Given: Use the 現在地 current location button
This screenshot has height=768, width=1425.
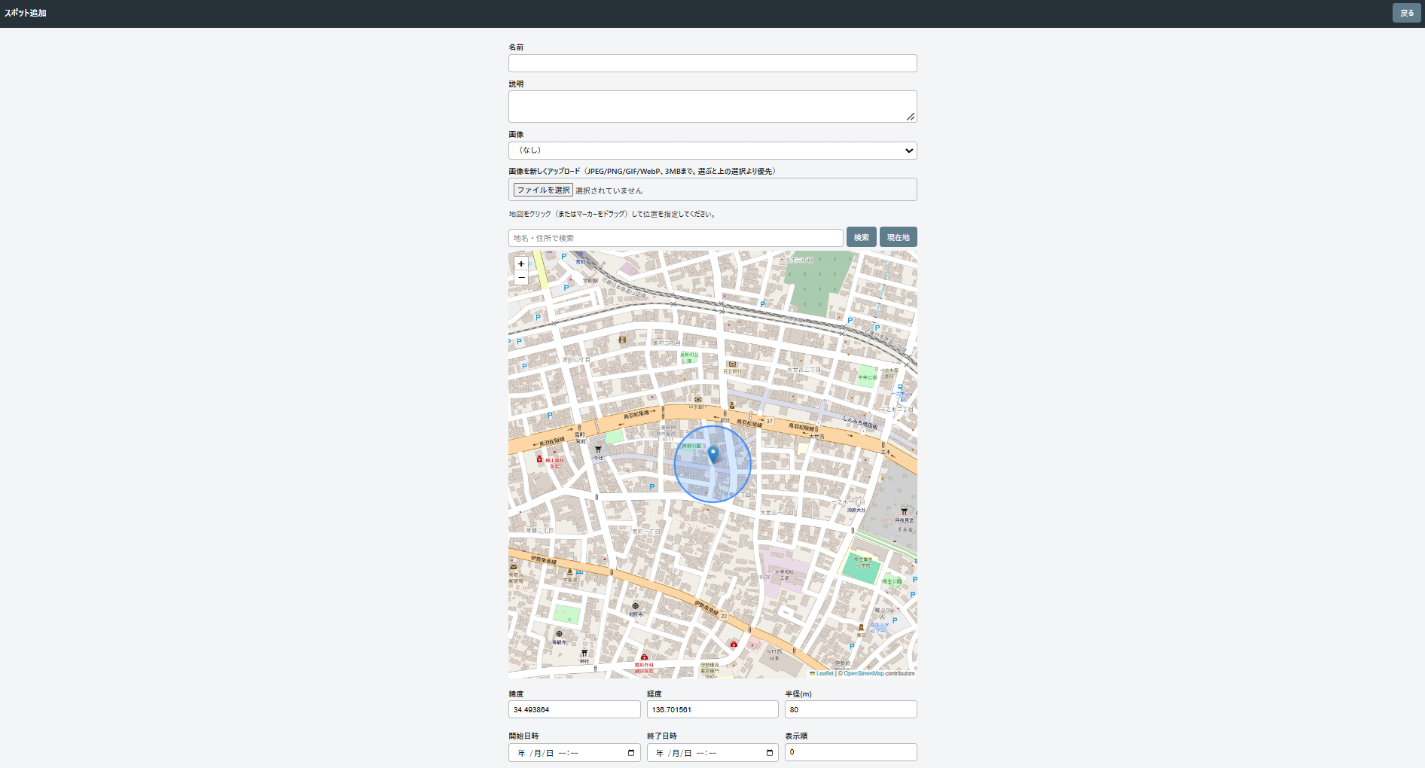Looking at the screenshot, I should [x=898, y=237].
